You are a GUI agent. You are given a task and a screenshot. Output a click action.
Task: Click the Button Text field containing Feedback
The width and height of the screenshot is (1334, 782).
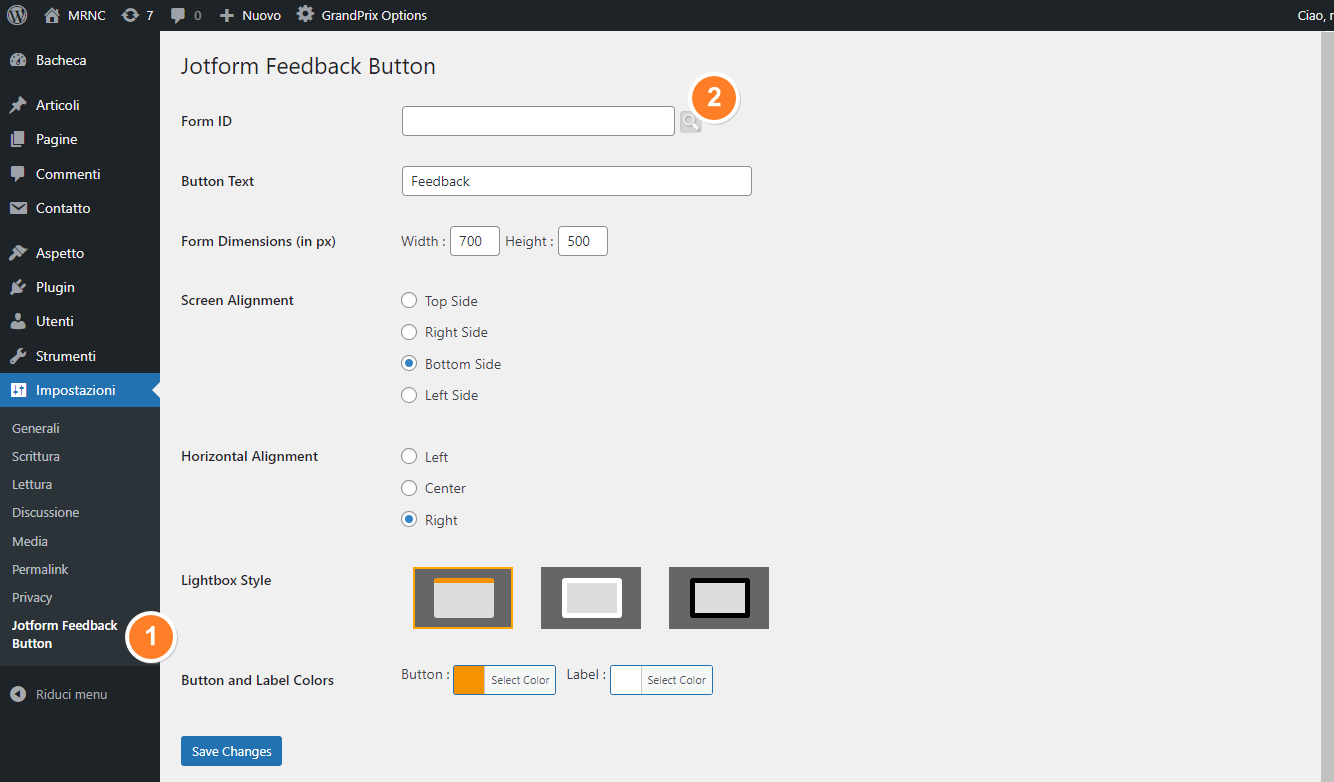576,181
